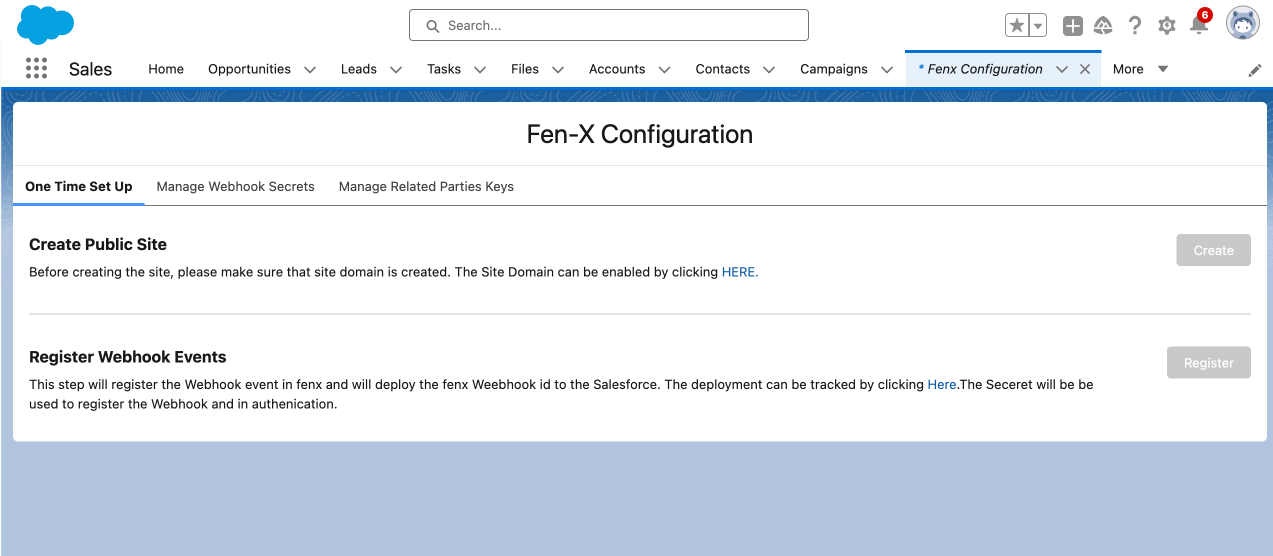Screen dimensions: 1273x556
Task: Expand the Accounts tab dropdown chevron
Action: pyautogui.click(x=664, y=70)
